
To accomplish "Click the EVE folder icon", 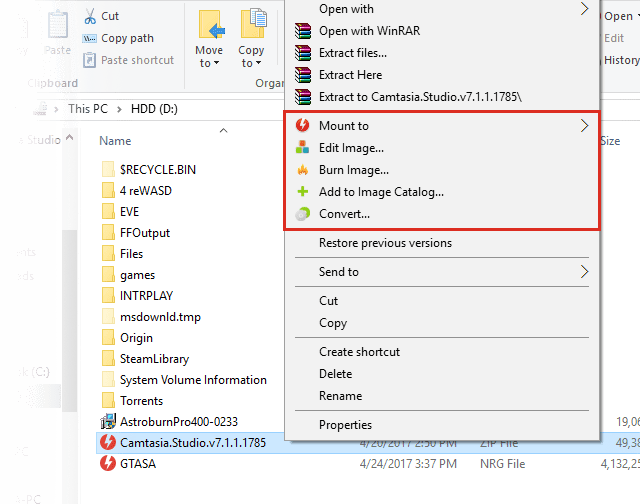I will click(x=108, y=211).
